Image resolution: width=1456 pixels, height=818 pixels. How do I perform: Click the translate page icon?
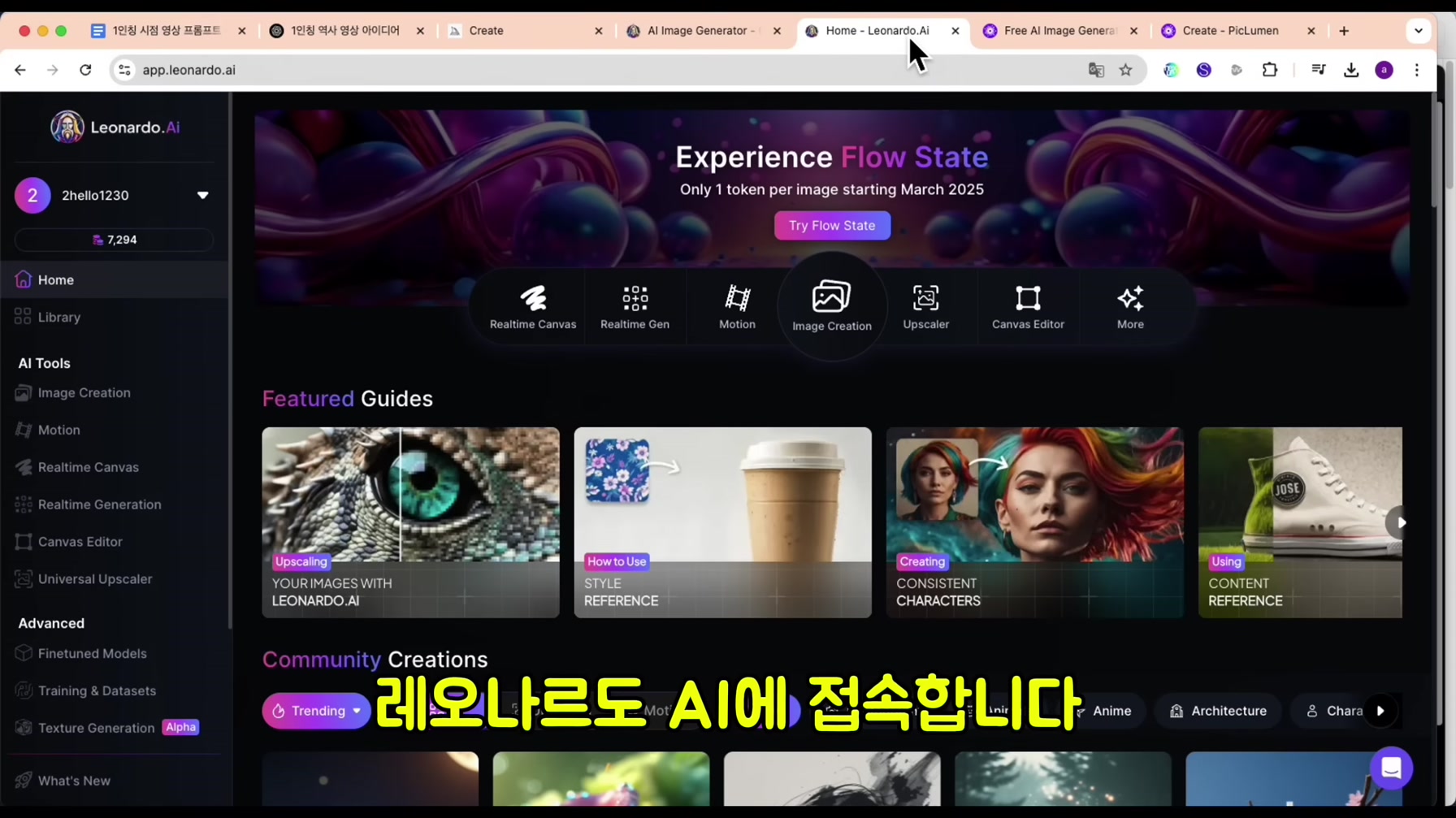coord(1096,70)
